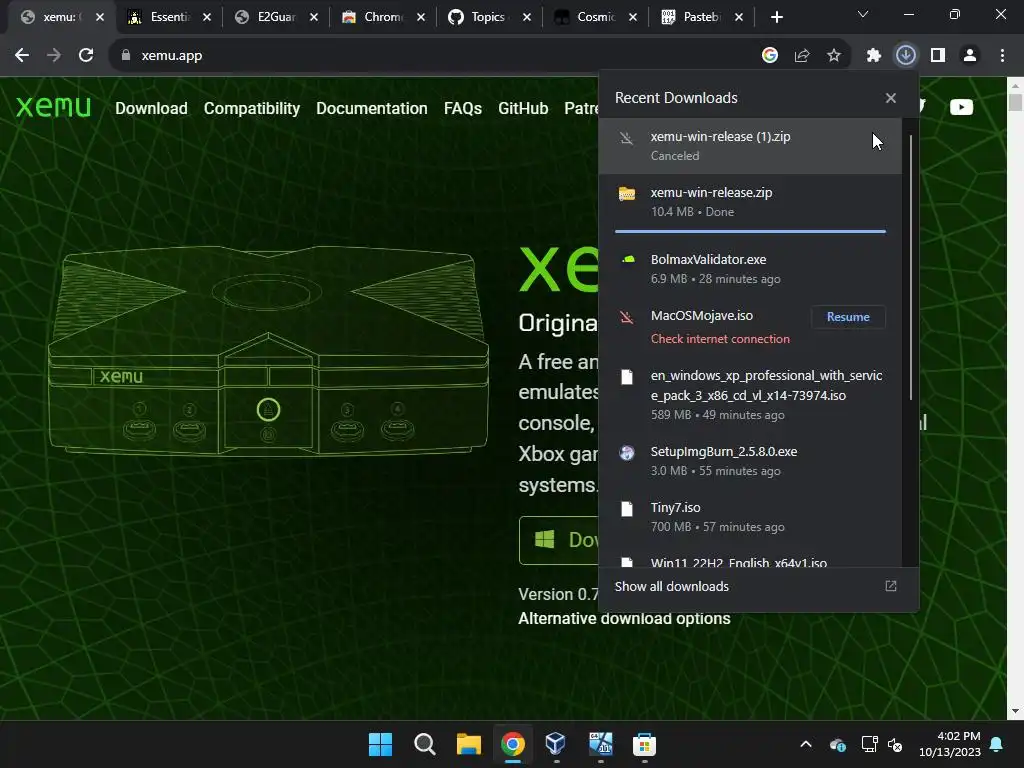Open Chrome's three-dot menu
The height and width of the screenshot is (768, 1024).
pos(1002,56)
